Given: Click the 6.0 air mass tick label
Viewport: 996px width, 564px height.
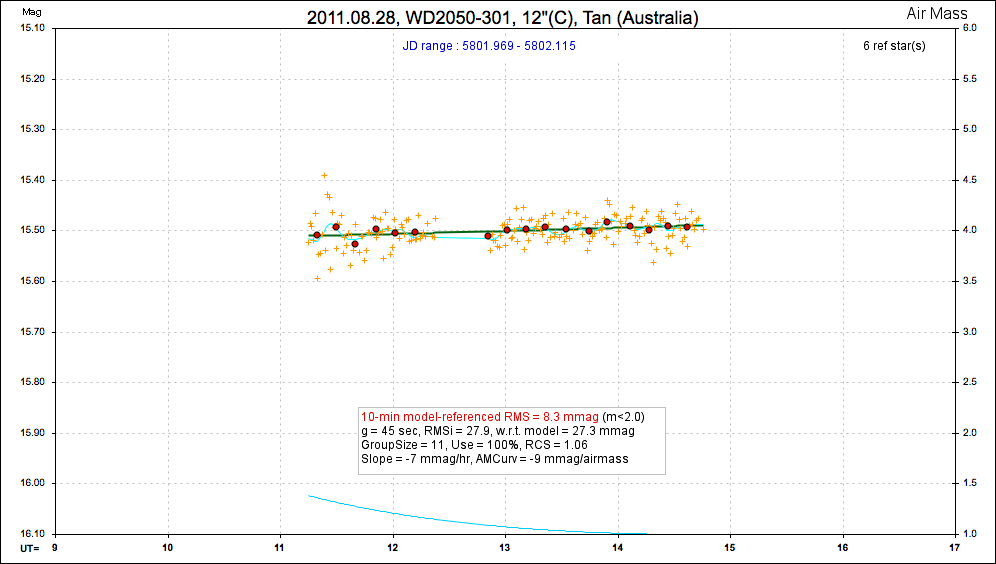Looking at the screenshot, I should (x=969, y=29).
